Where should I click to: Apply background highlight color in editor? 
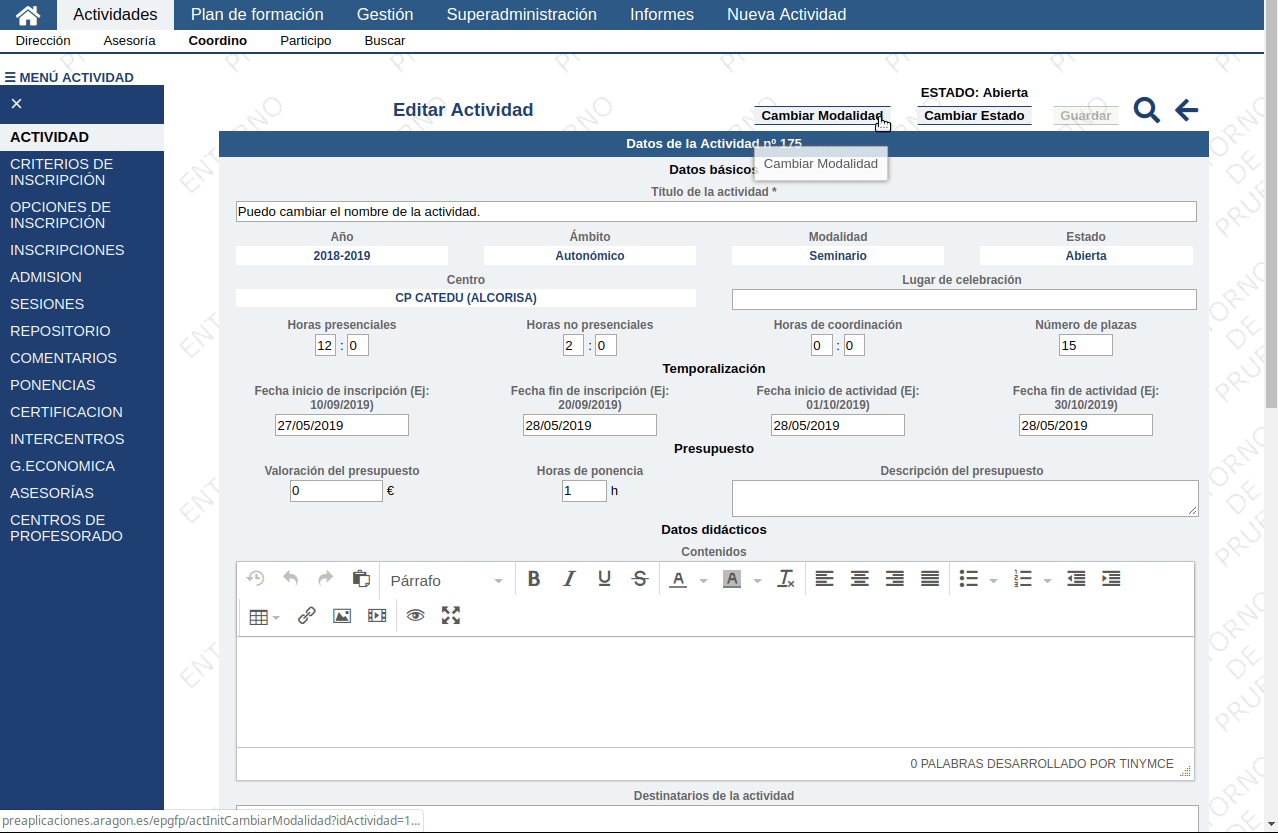732,579
